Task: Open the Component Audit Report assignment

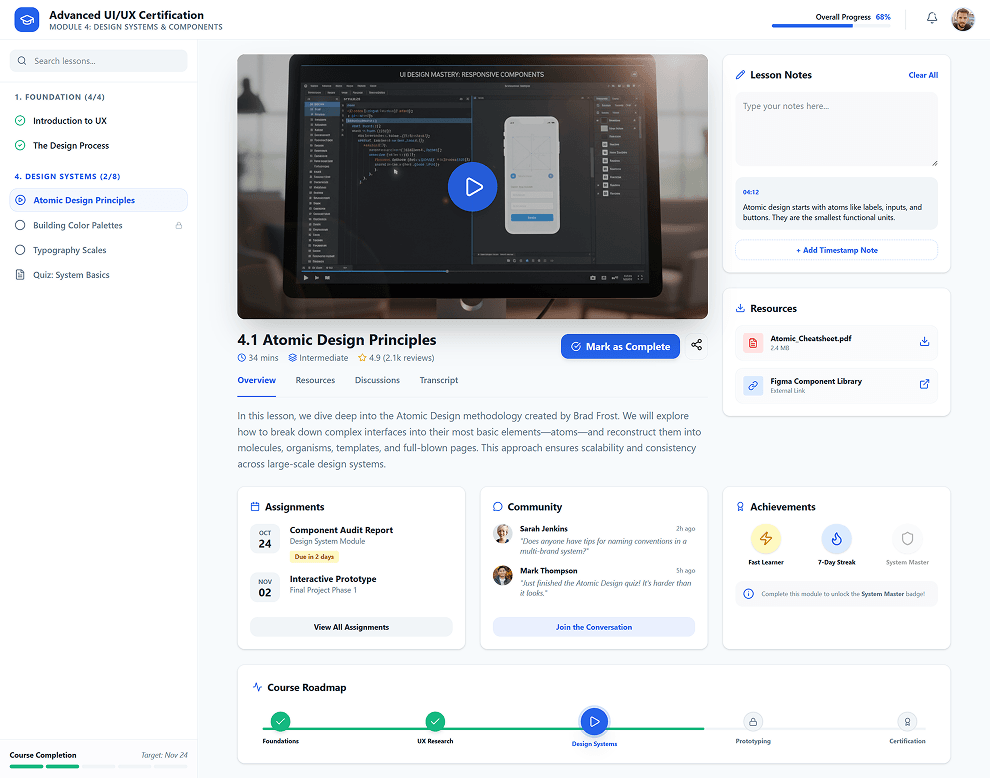Action: (341, 530)
